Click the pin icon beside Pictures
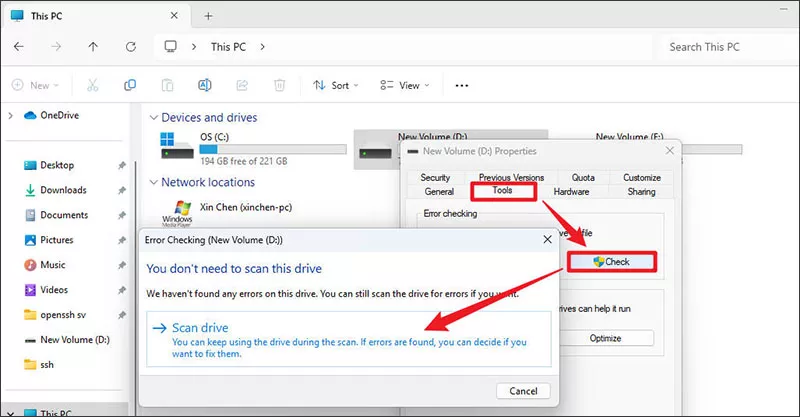This screenshot has width=800, height=417. tap(121, 240)
